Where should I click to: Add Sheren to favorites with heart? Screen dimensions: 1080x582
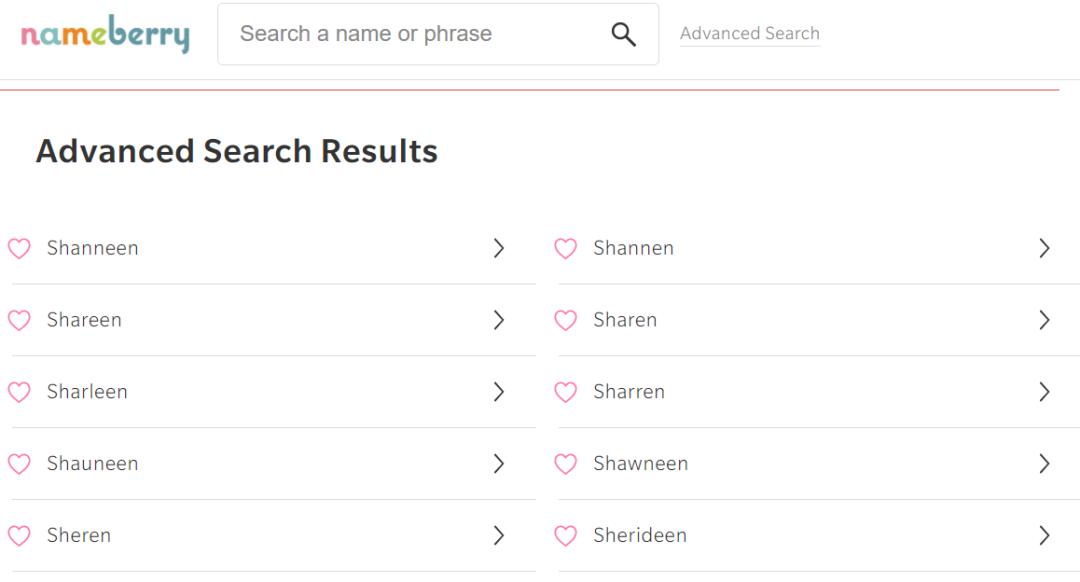click(x=19, y=537)
